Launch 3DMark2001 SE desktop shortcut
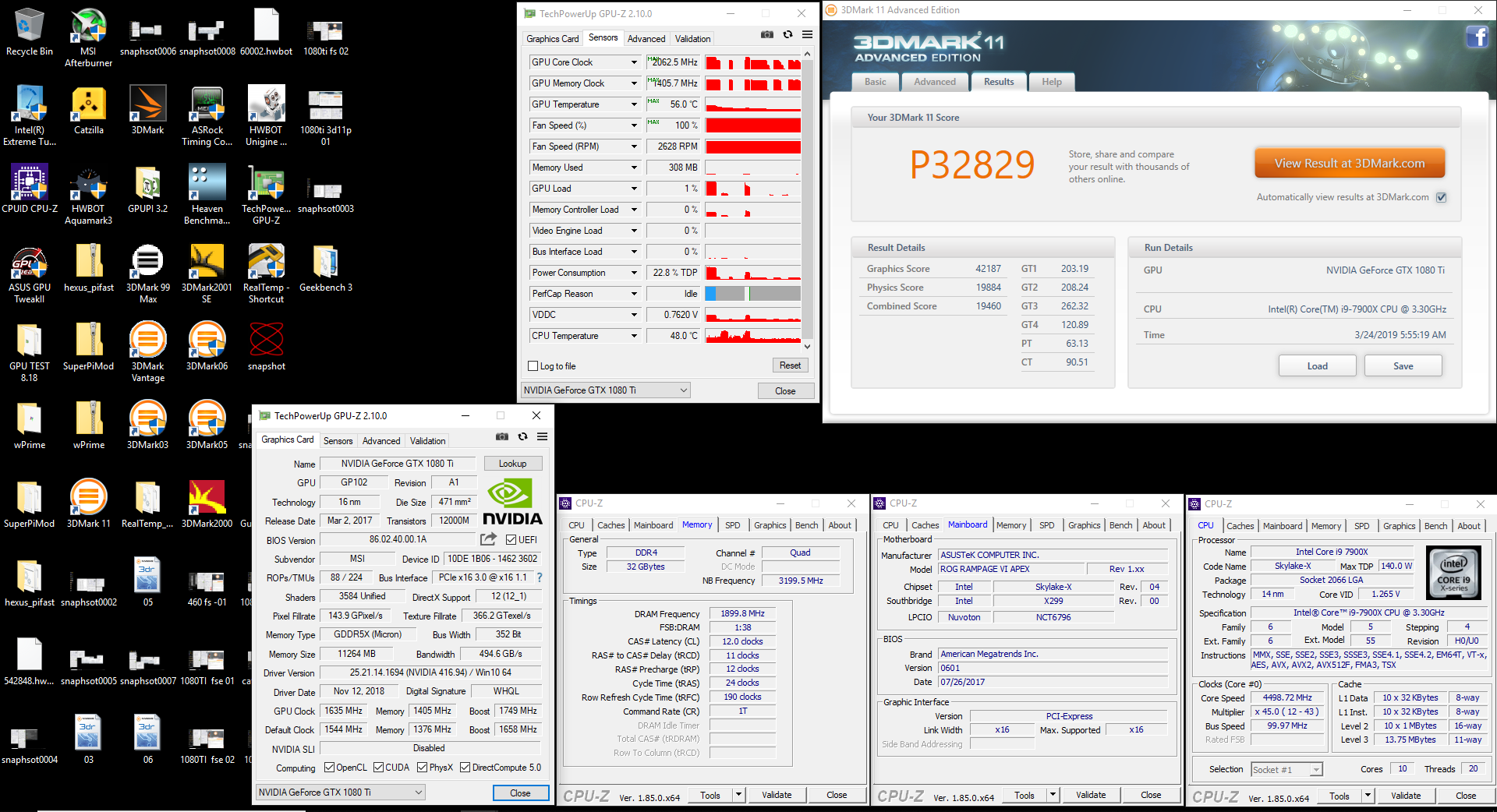1497x812 pixels. [207, 274]
